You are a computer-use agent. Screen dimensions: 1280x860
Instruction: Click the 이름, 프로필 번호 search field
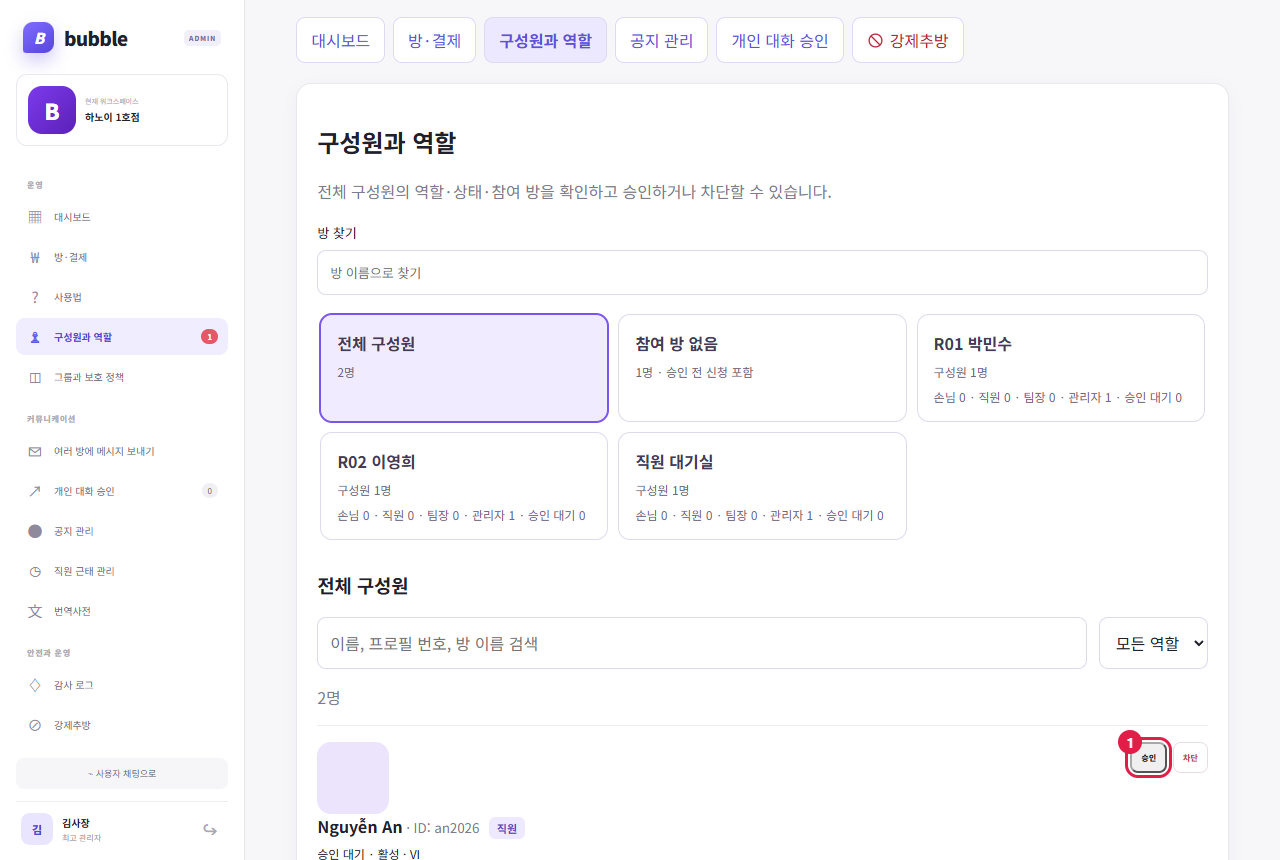click(702, 643)
